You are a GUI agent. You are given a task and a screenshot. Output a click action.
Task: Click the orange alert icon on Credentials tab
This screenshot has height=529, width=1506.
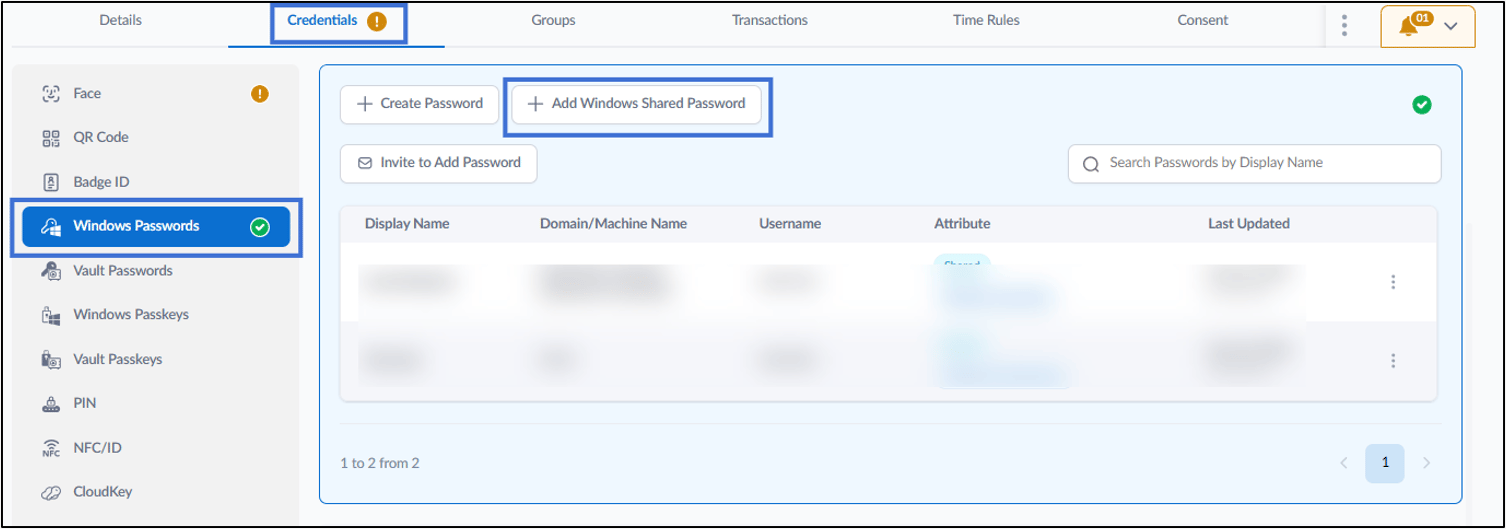377,21
